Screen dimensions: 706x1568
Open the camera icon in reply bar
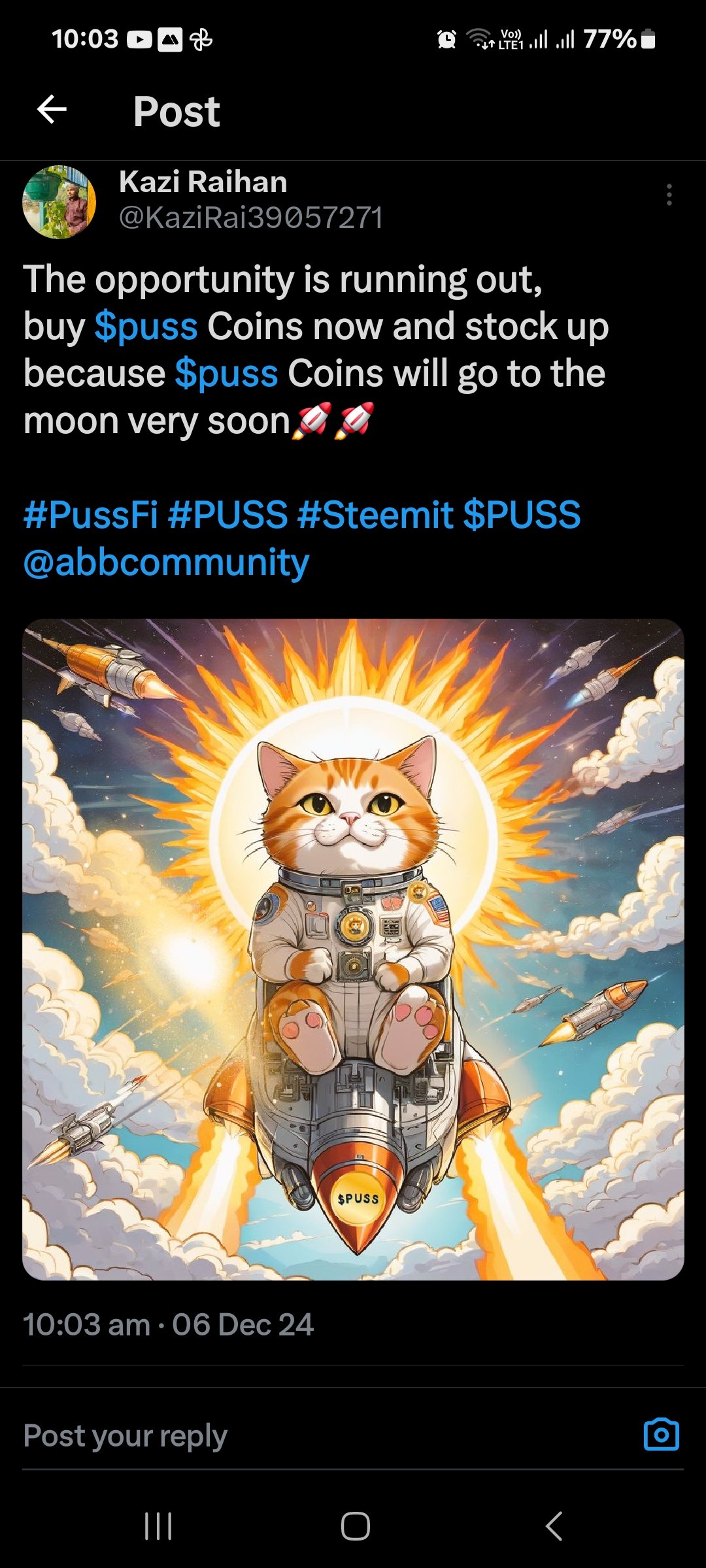pyautogui.click(x=662, y=1435)
